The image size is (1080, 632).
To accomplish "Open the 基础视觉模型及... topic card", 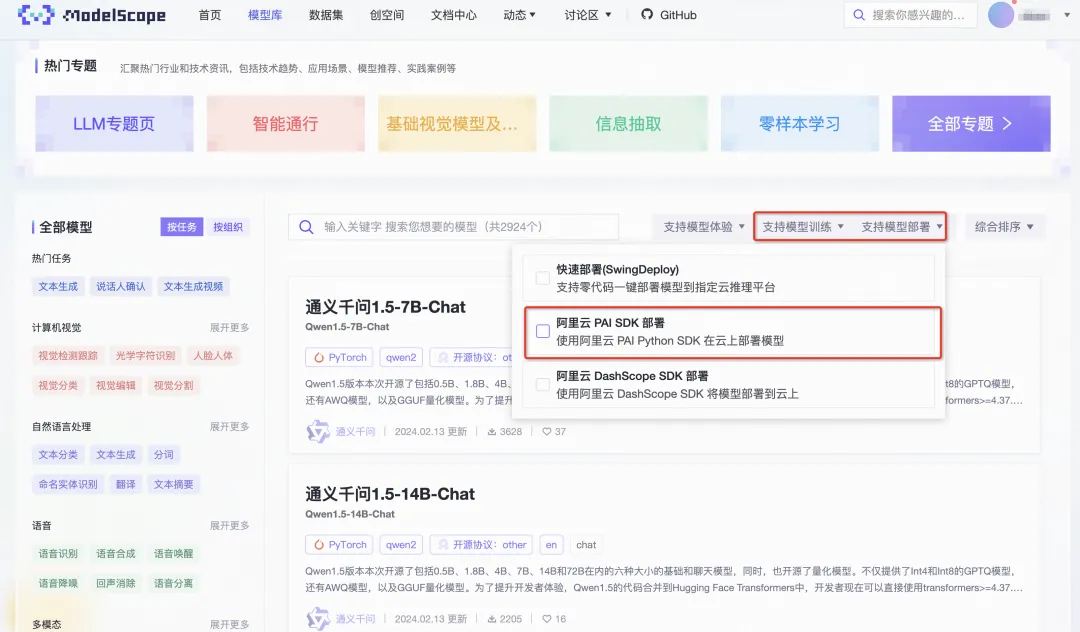I will point(457,123).
